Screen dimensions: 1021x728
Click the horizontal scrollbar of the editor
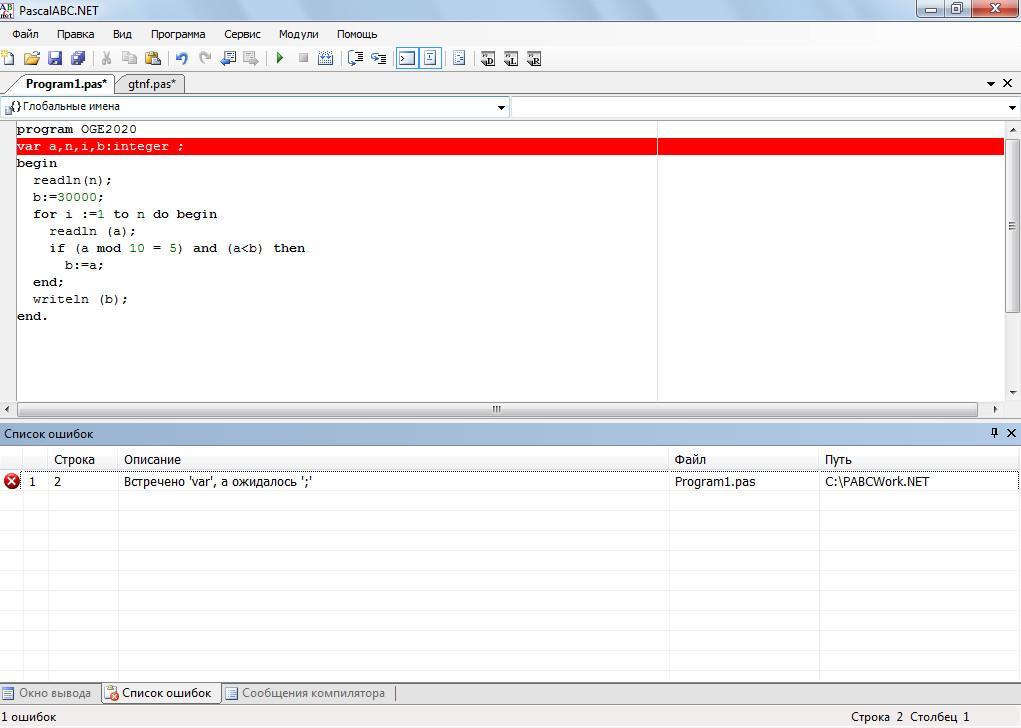pyautogui.click(x=496, y=409)
